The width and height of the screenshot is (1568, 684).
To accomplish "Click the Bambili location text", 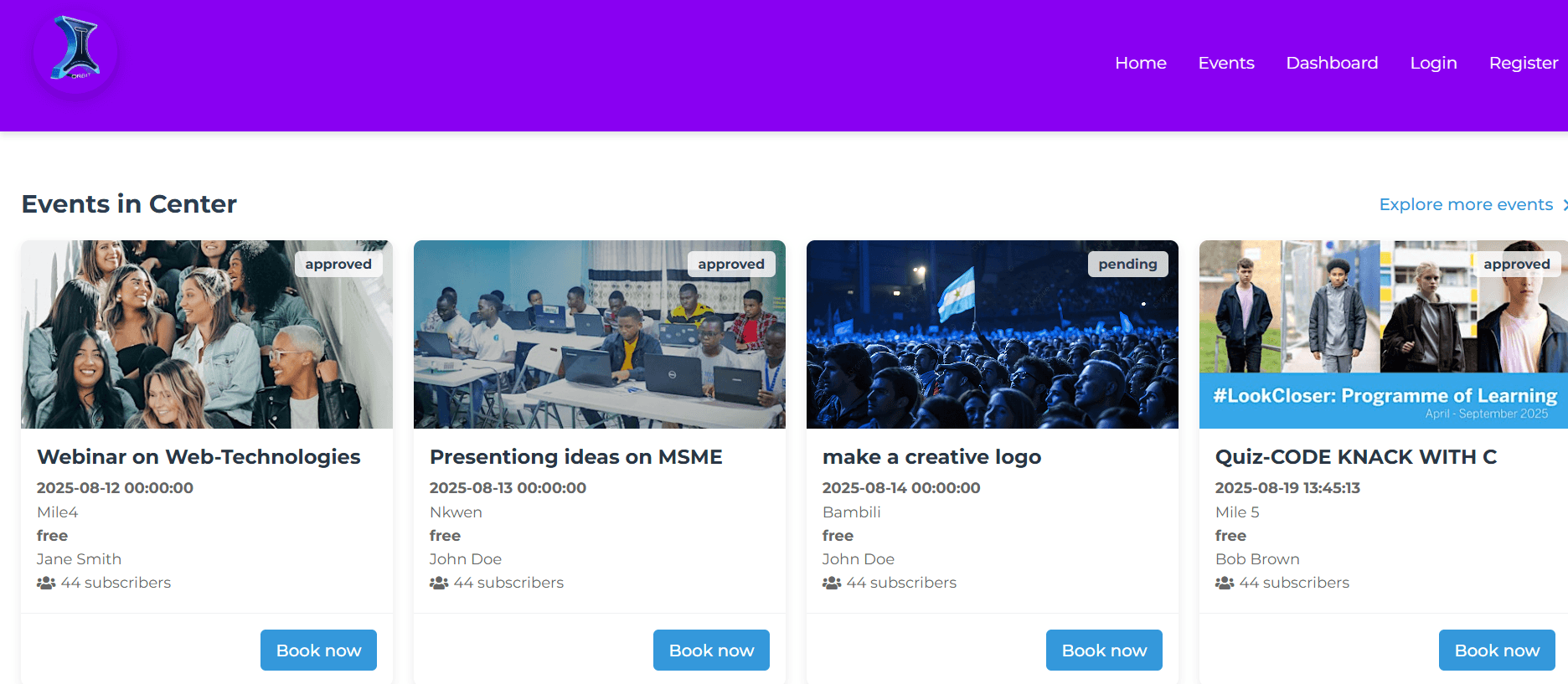I will pos(851,512).
